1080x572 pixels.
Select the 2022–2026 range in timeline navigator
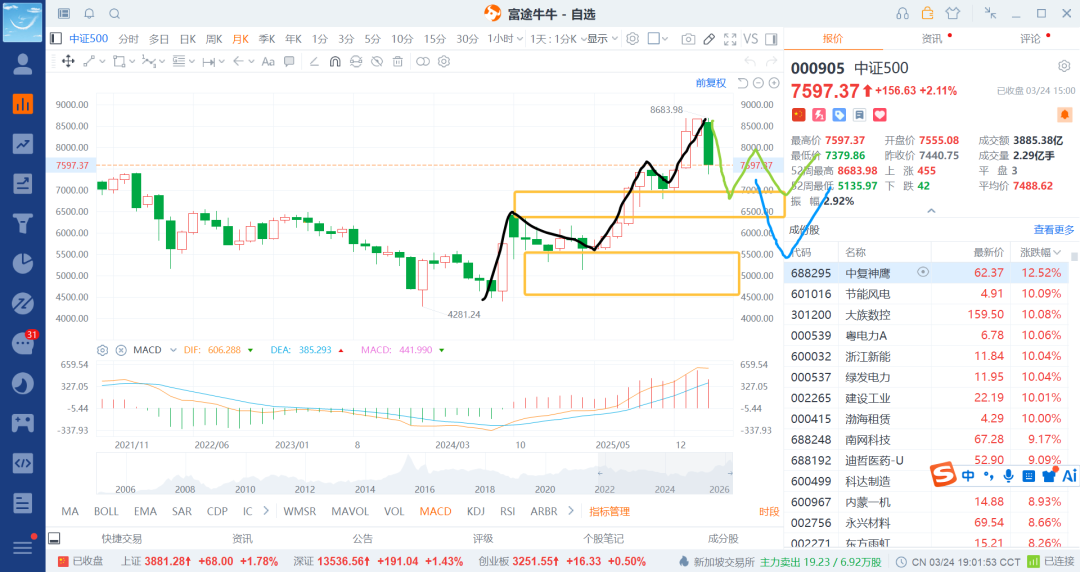665,473
